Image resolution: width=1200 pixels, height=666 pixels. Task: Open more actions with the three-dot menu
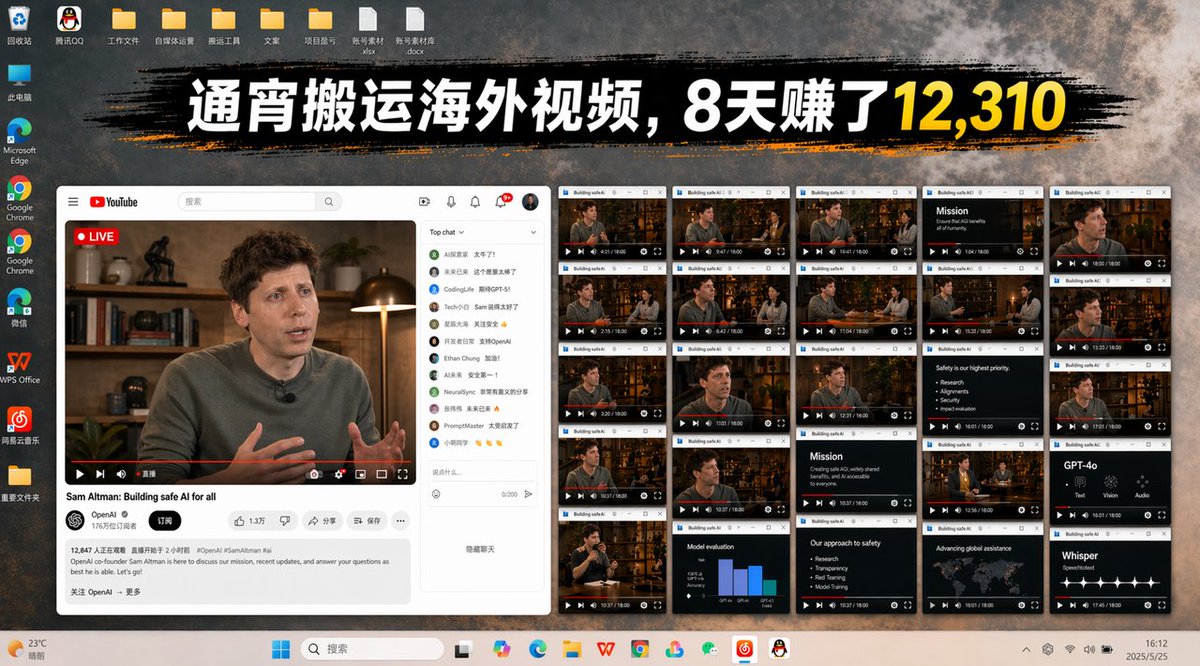pyautogui.click(x=400, y=520)
